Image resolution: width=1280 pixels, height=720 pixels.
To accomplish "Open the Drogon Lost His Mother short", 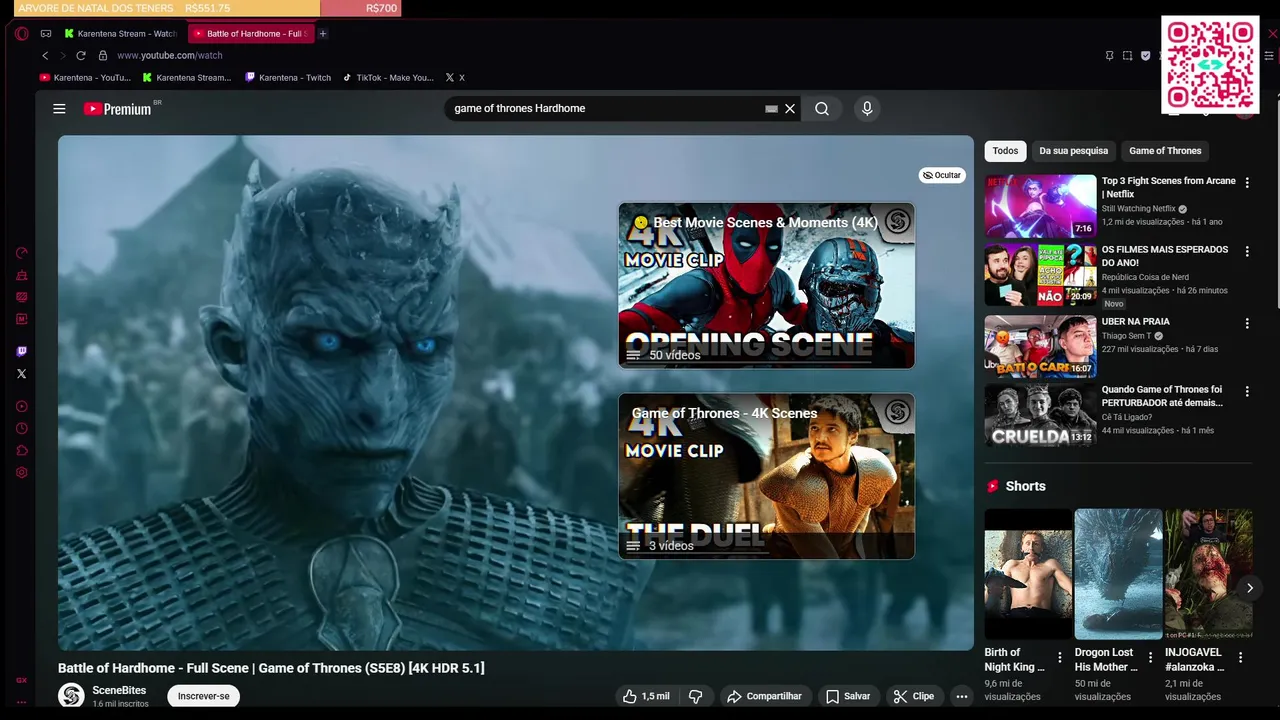I will tap(1118, 574).
